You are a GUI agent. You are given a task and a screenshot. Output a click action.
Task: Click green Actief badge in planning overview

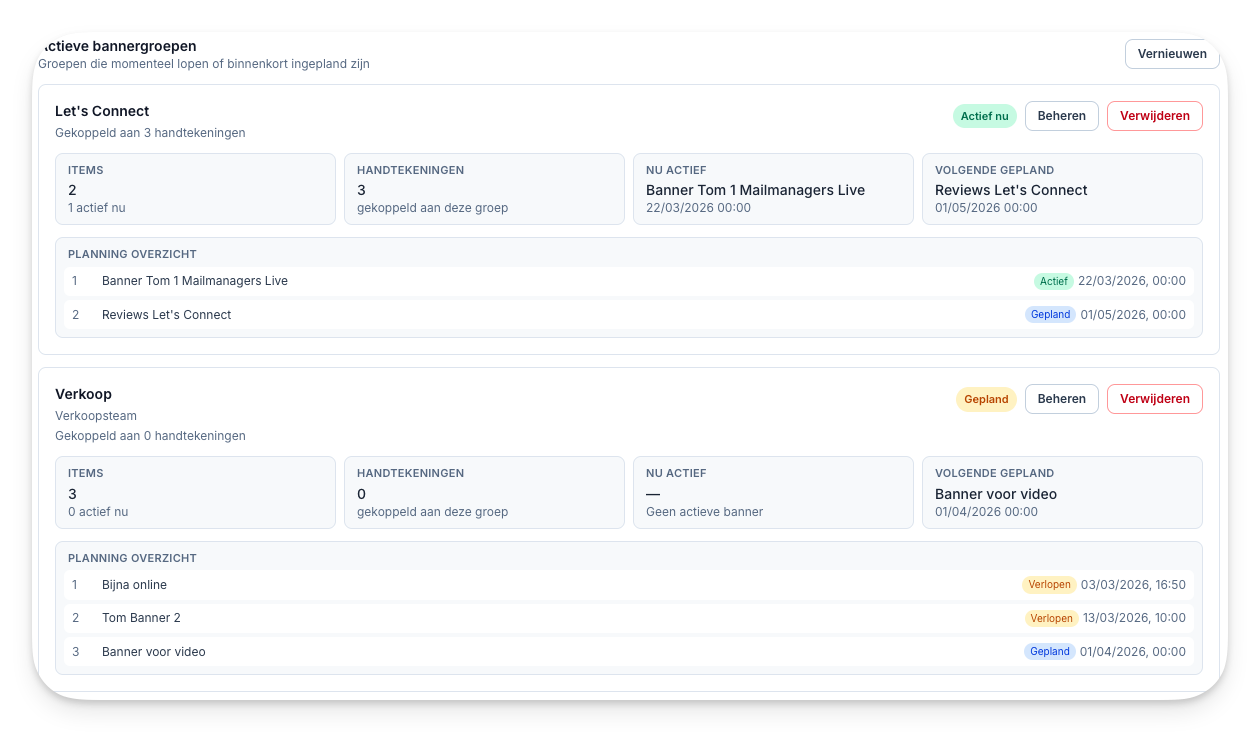coord(1053,281)
